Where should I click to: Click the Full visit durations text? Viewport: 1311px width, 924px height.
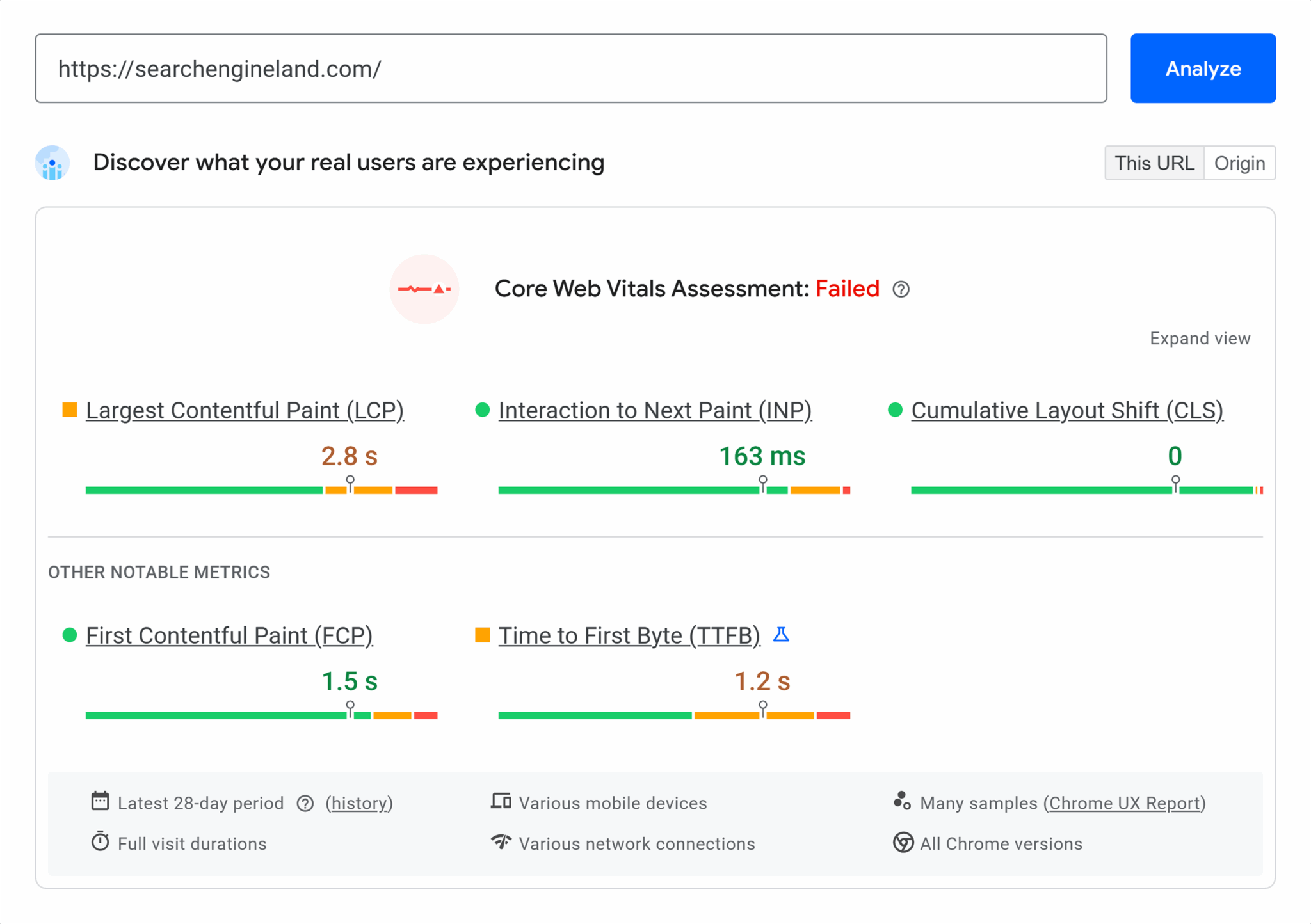click(192, 844)
